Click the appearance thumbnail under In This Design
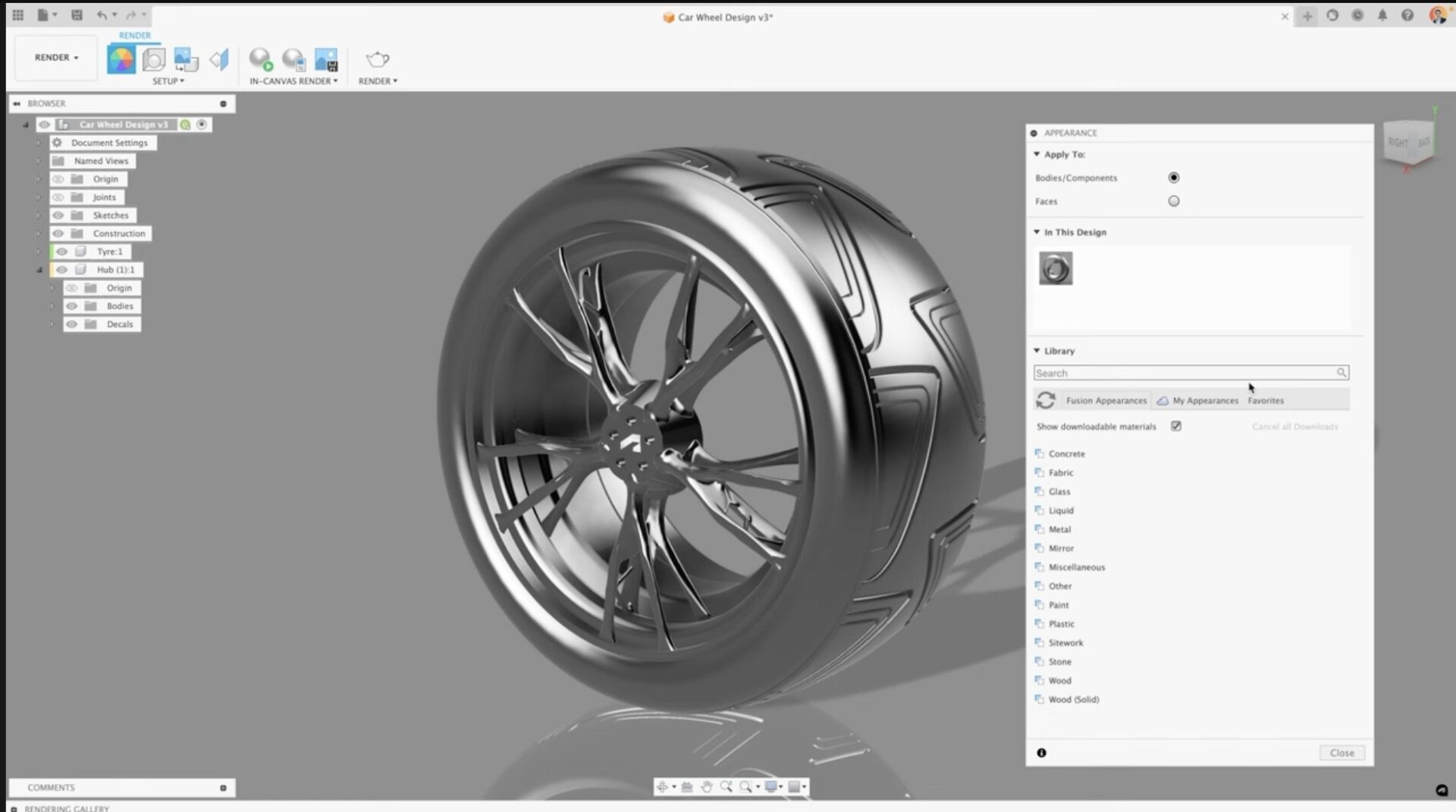1456x812 pixels. pos(1056,268)
